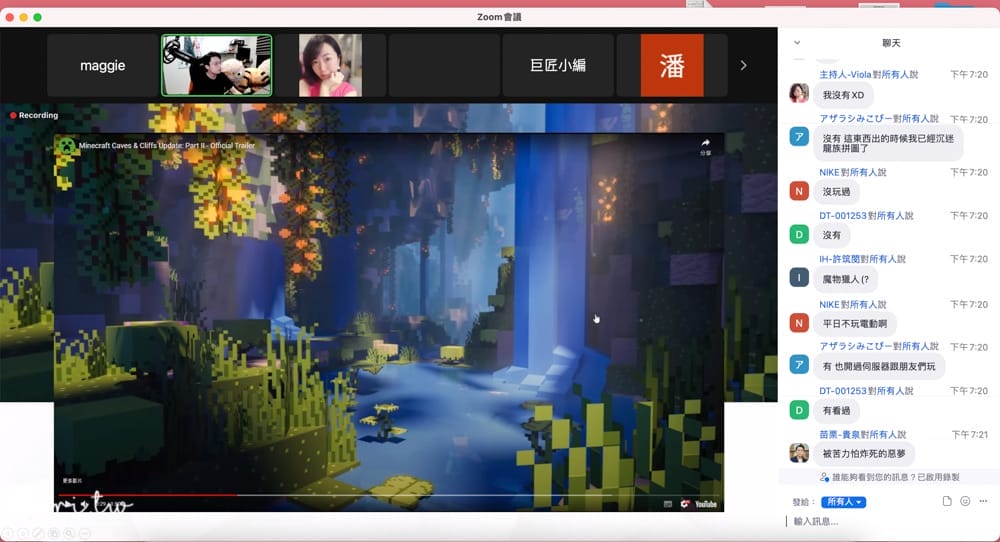Select the 巨匠小編 participant tile
Image resolution: width=1000 pixels, height=542 pixels.
click(558, 65)
